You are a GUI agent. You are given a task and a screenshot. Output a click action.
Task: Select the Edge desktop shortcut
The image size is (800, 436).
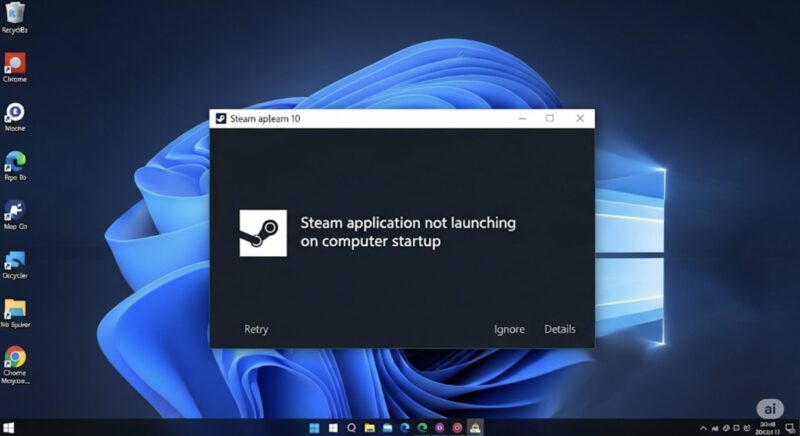tap(15, 166)
